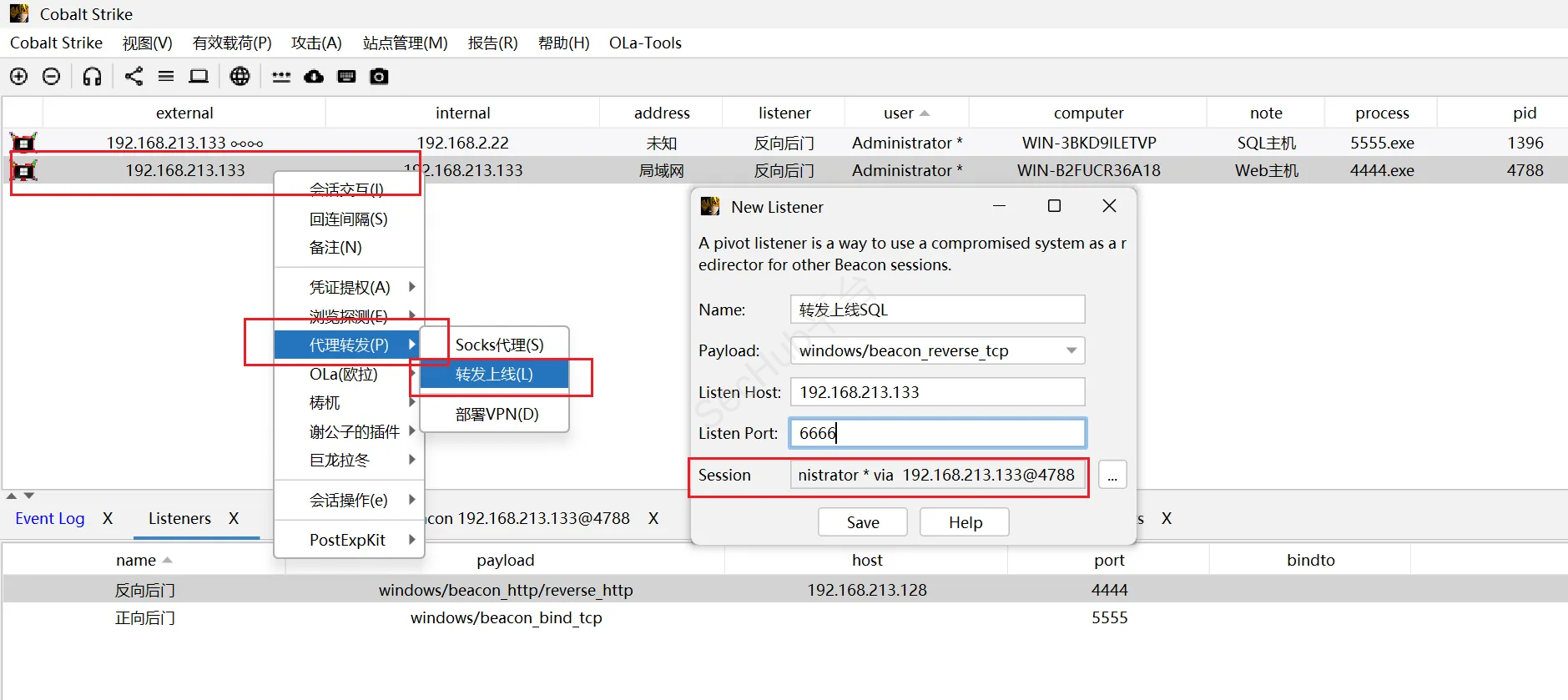Show screenshots via the camera icon

pos(379,77)
